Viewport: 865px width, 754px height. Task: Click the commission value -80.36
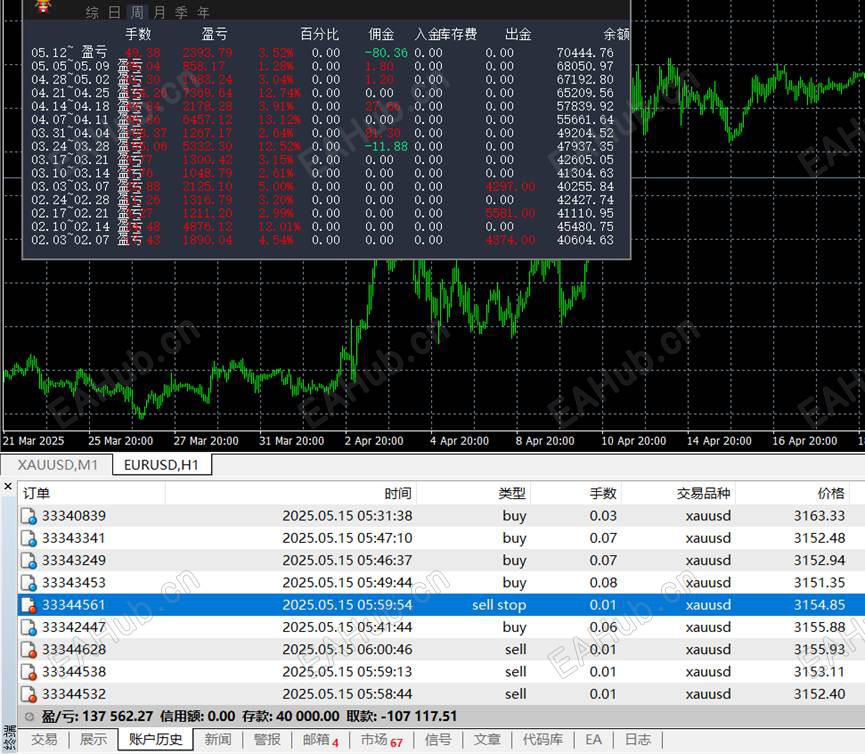(x=386, y=53)
